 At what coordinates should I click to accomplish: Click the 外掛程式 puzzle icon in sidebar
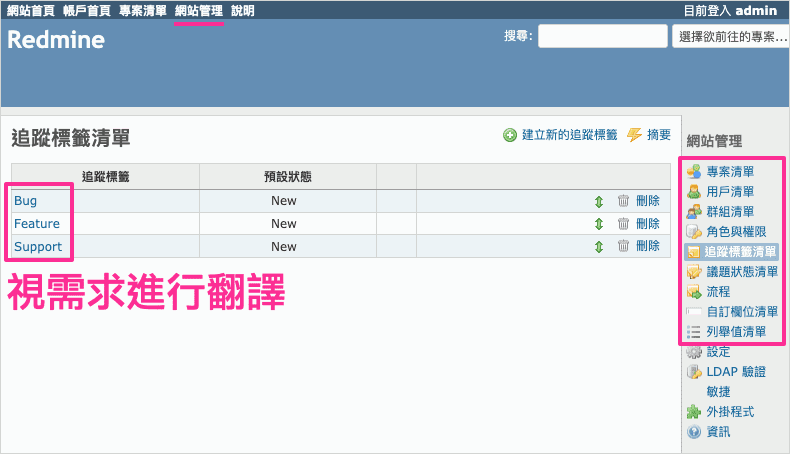[694, 412]
